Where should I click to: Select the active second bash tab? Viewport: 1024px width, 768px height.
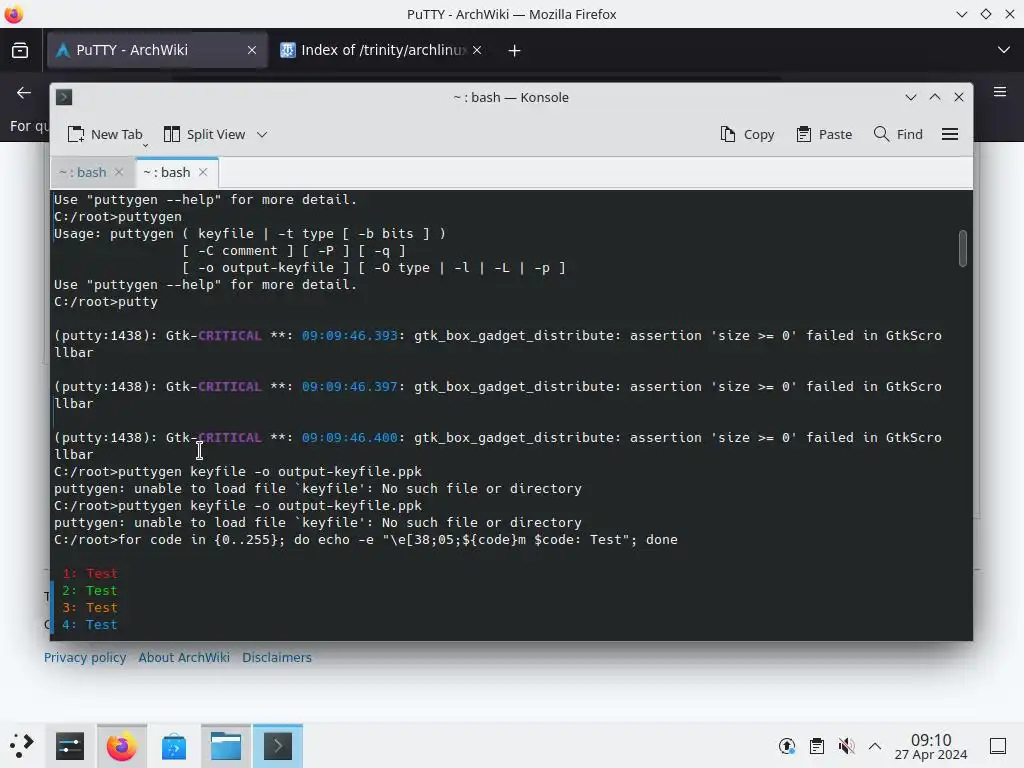click(x=167, y=172)
